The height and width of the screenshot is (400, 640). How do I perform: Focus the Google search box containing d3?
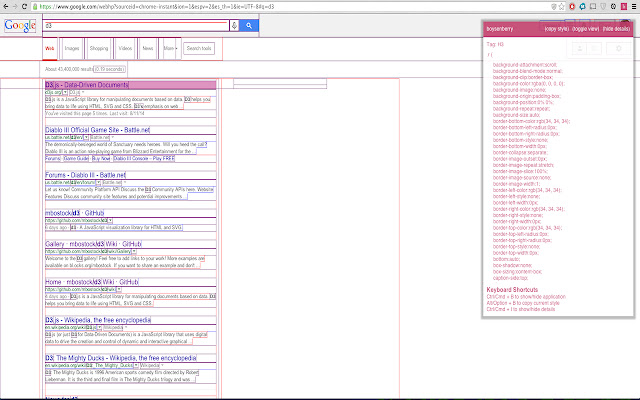tap(136, 26)
